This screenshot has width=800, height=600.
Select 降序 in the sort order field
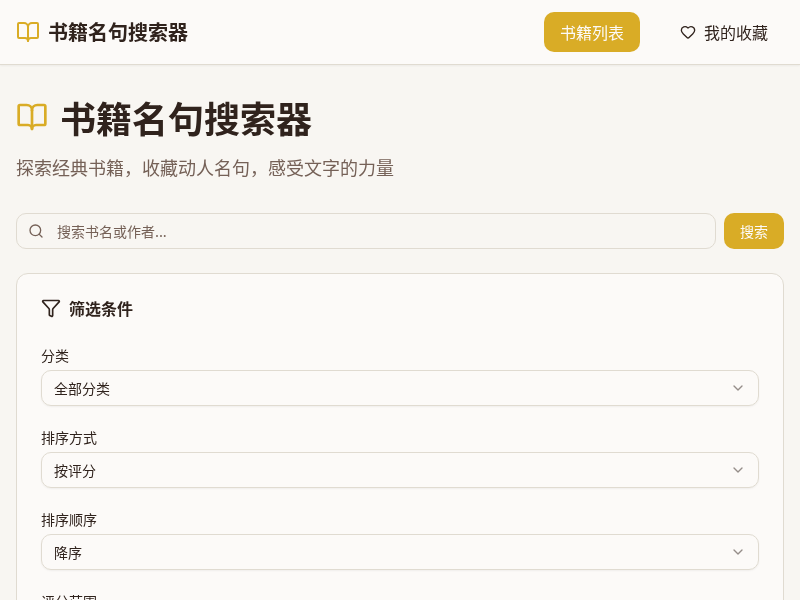point(399,552)
